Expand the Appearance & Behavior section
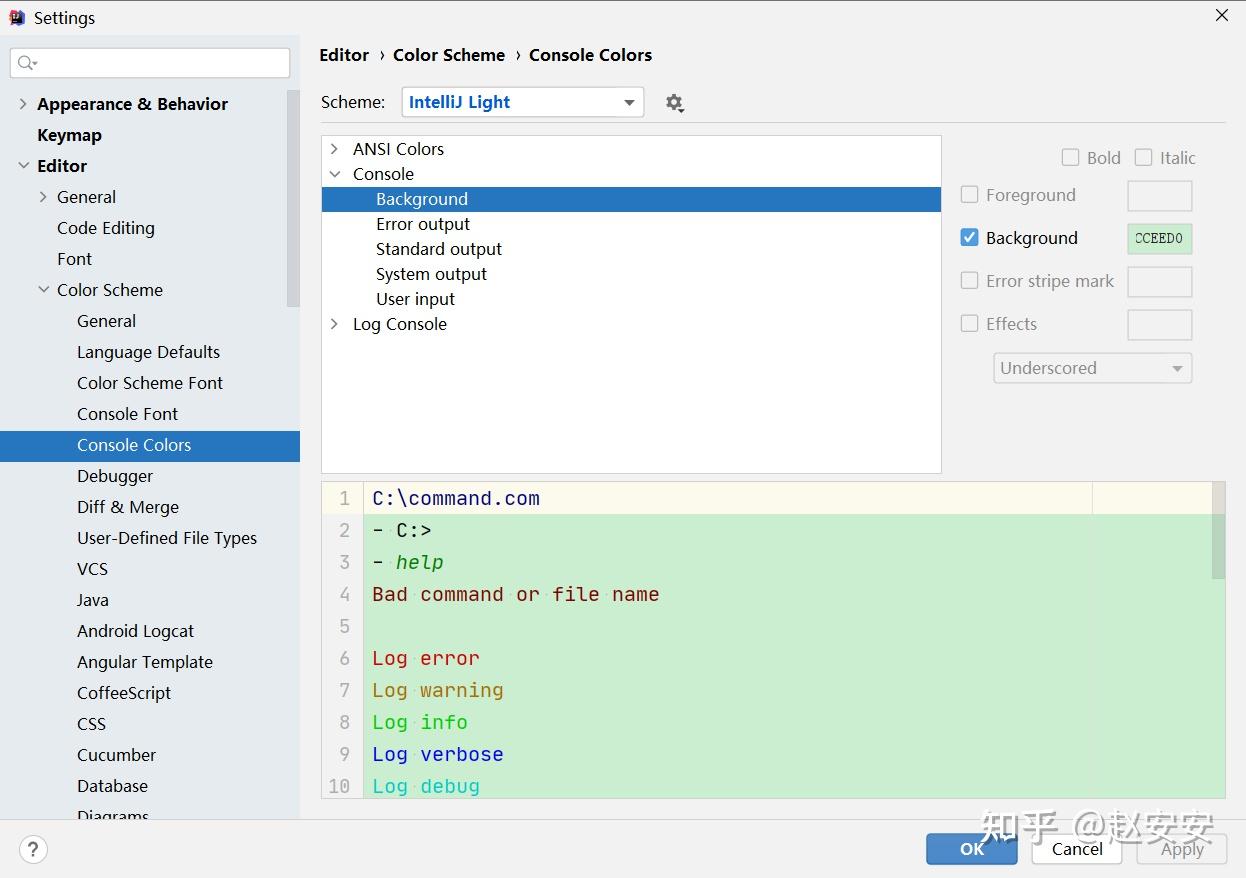 [23, 104]
